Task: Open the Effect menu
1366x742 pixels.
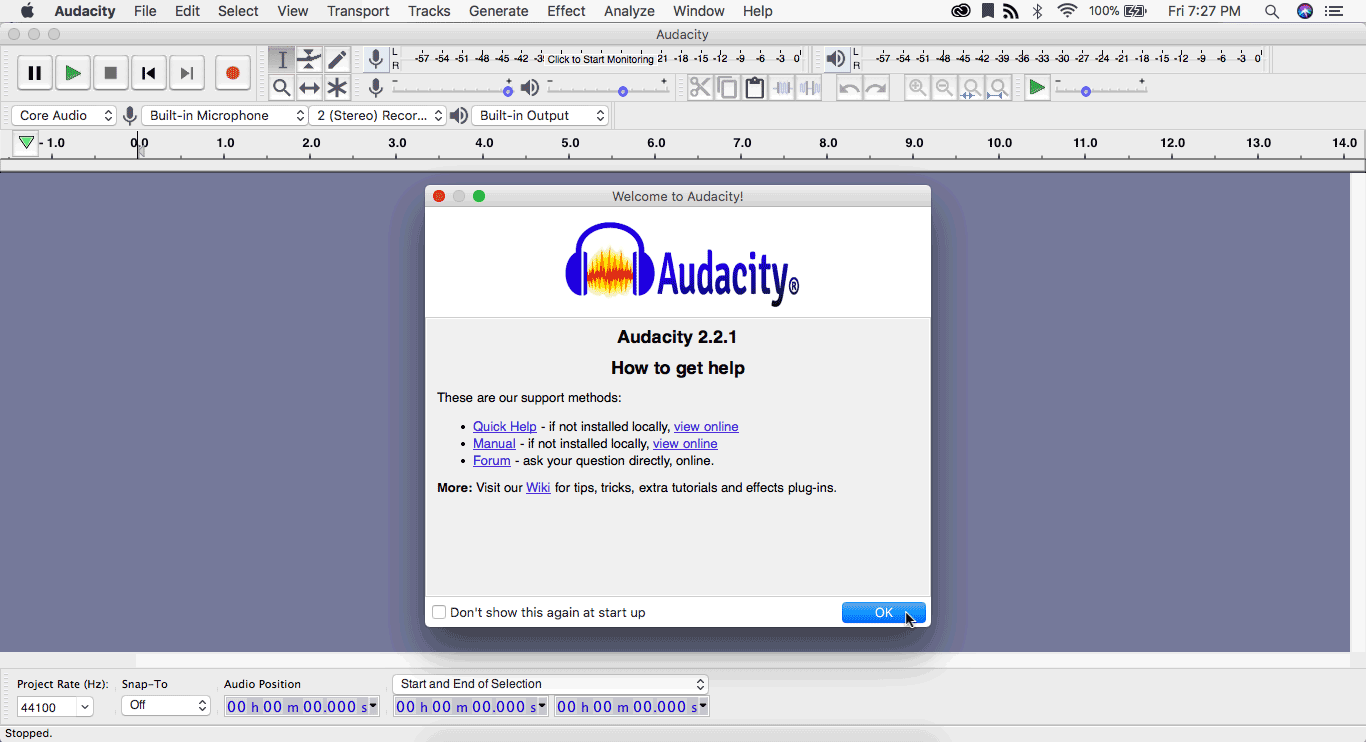Action: (x=566, y=11)
